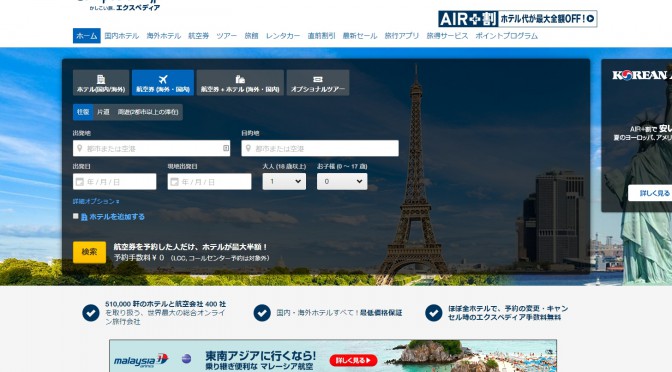
Task: Open the 旅館 navigation item
Action: pyautogui.click(x=251, y=36)
